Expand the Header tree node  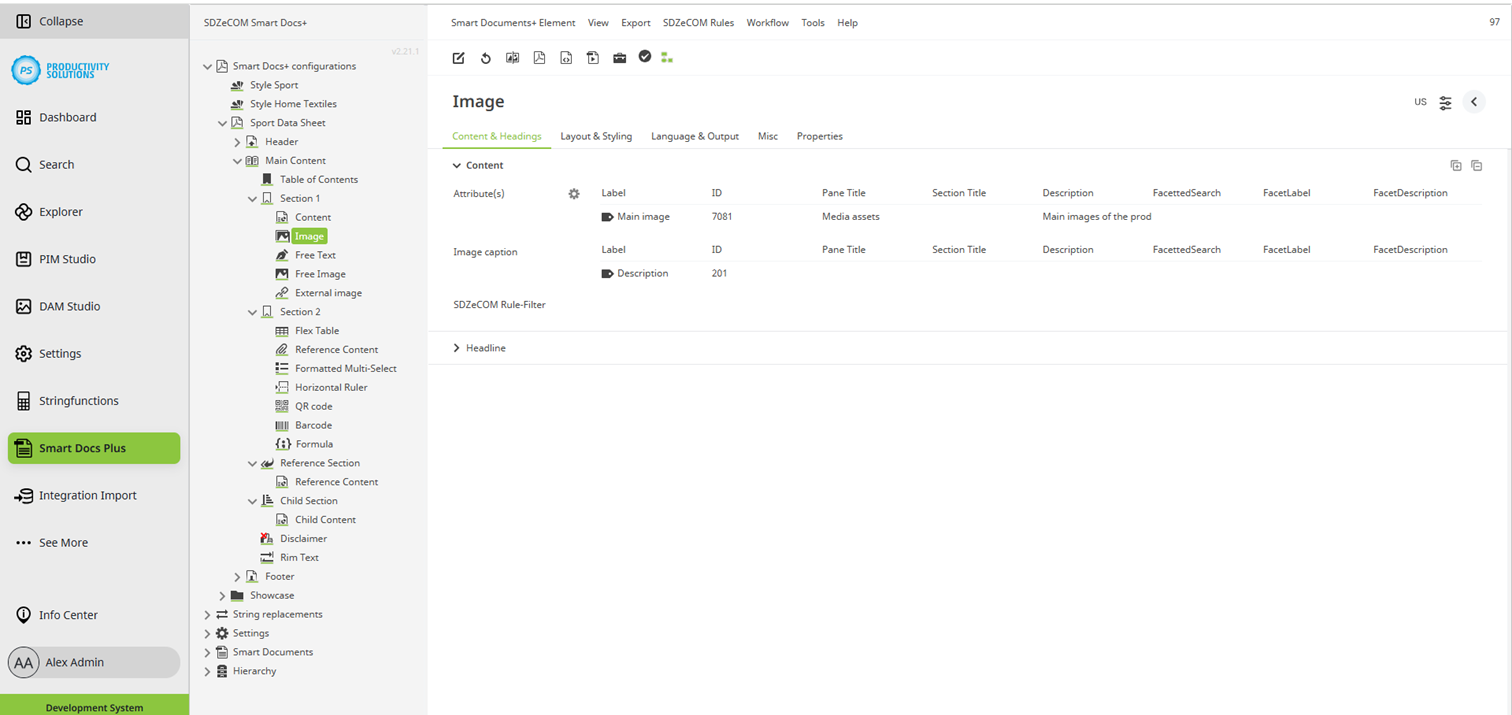point(238,142)
